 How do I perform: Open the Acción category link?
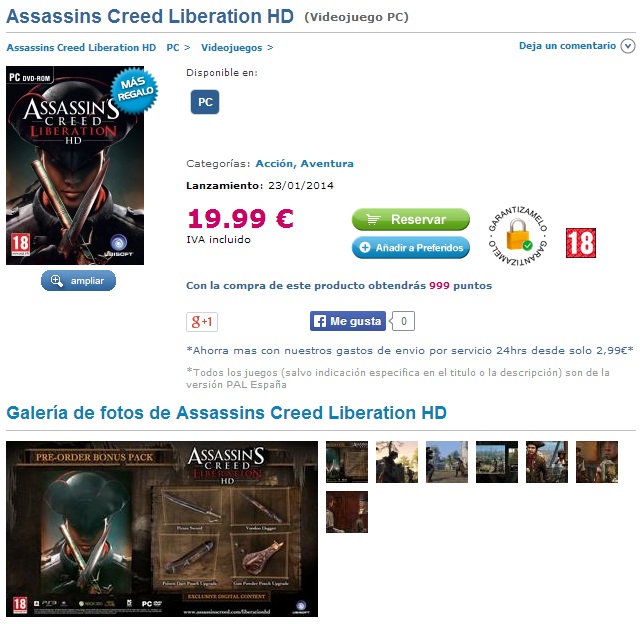click(x=275, y=163)
